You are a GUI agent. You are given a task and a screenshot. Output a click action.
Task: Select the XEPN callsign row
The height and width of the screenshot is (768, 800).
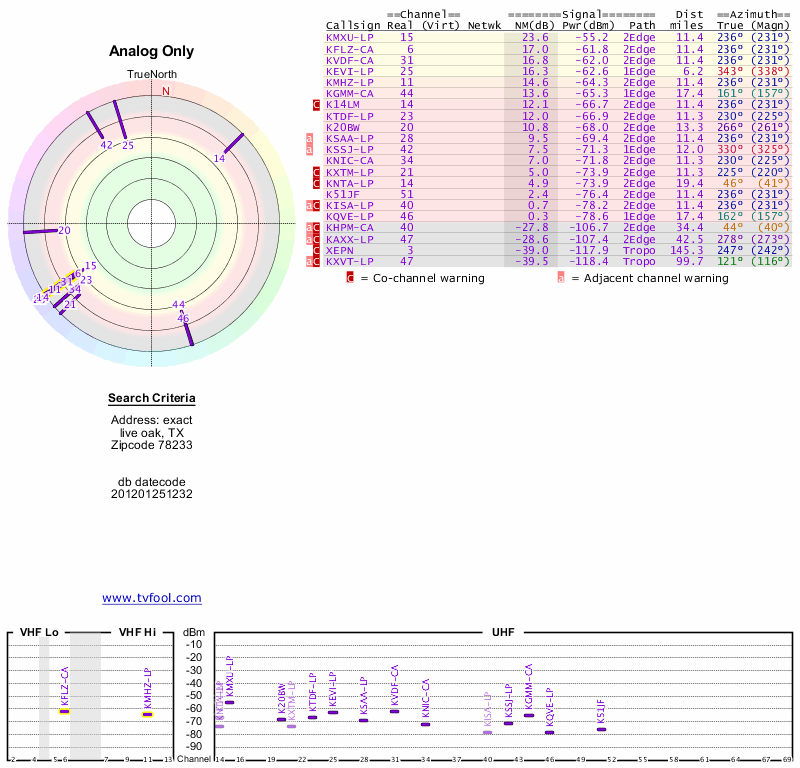341,250
